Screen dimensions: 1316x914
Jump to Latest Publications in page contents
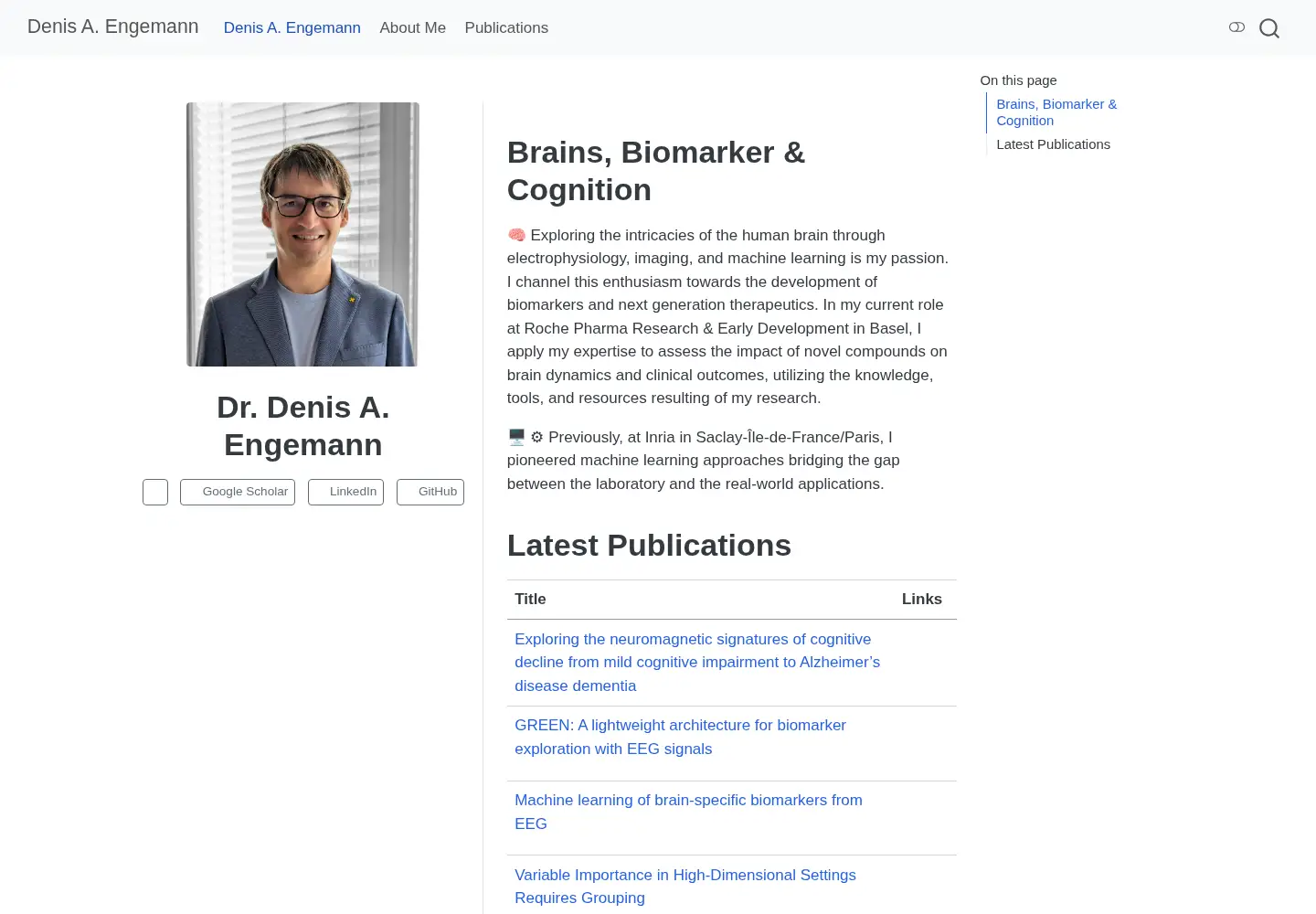click(1053, 144)
